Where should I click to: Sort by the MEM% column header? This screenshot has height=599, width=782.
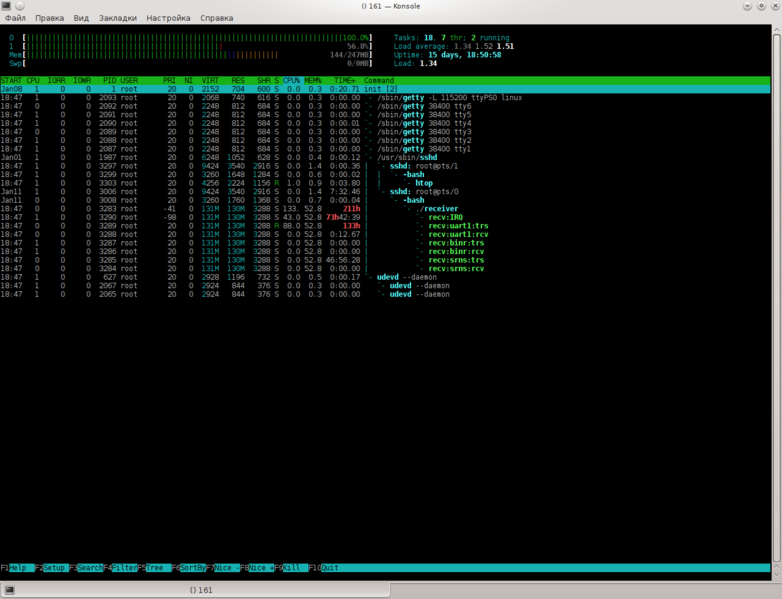pos(313,80)
